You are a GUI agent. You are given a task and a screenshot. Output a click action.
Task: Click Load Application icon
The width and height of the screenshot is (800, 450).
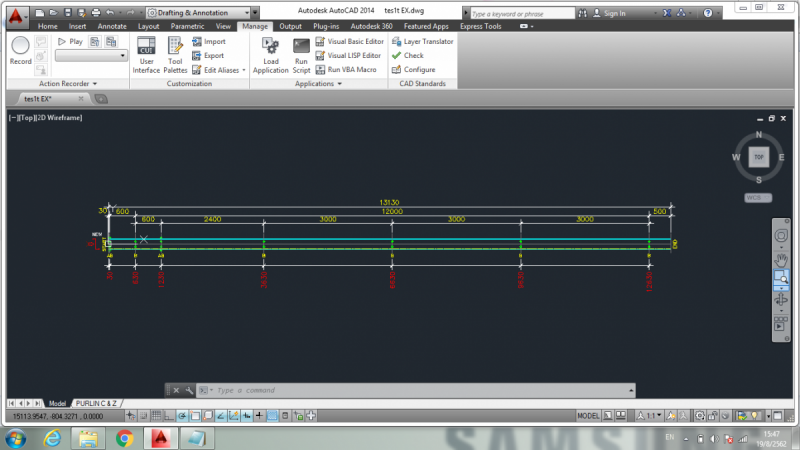coord(270,55)
